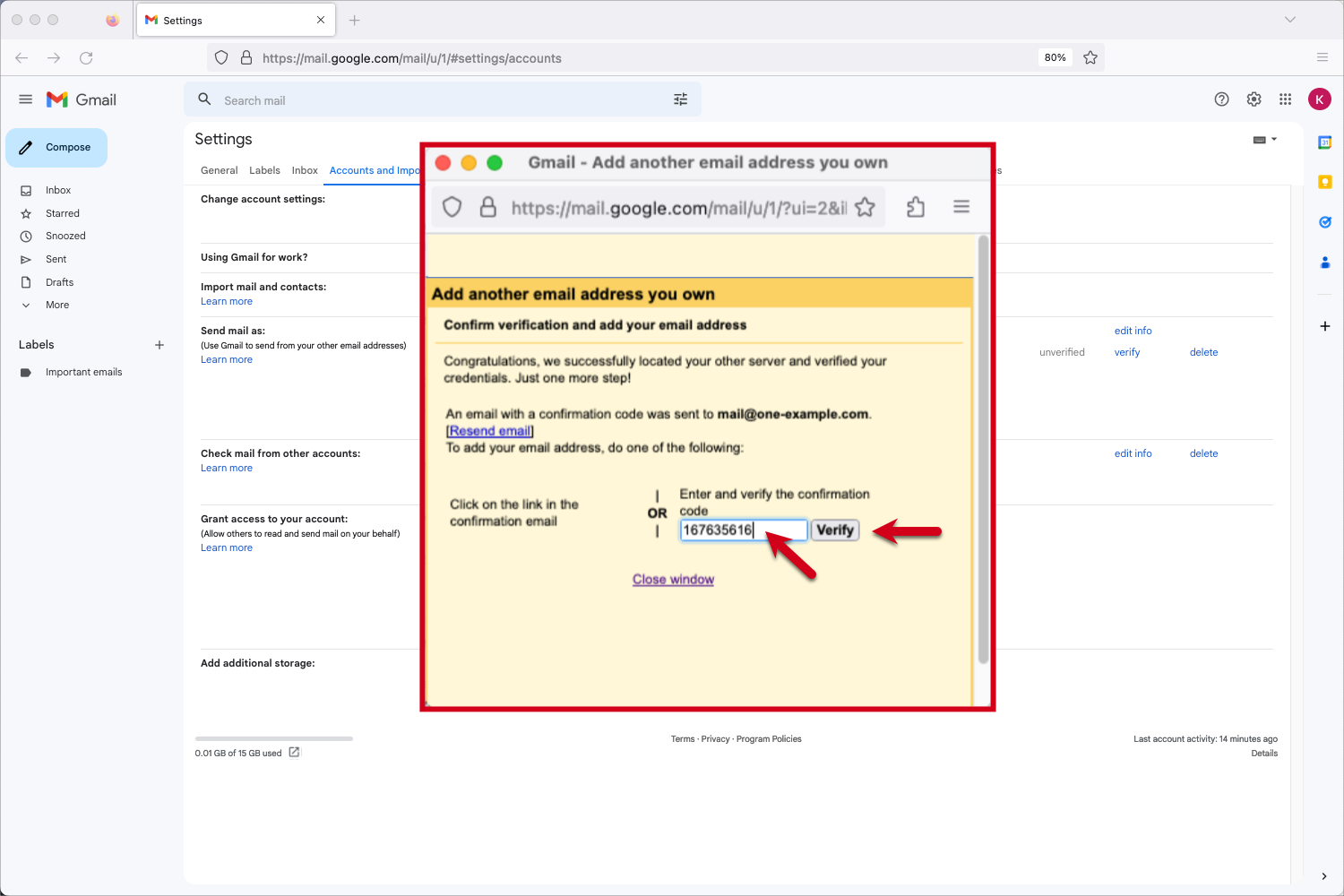Open Google Tasks in the side panel

[1325, 222]
